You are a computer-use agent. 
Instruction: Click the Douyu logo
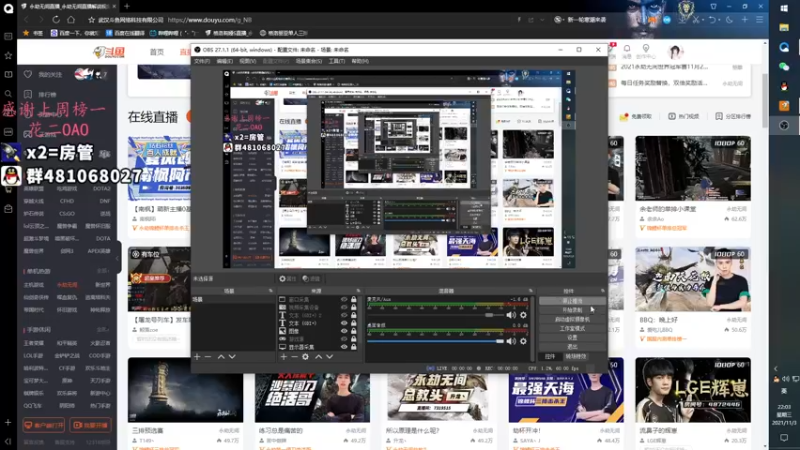tap(109, 52)
